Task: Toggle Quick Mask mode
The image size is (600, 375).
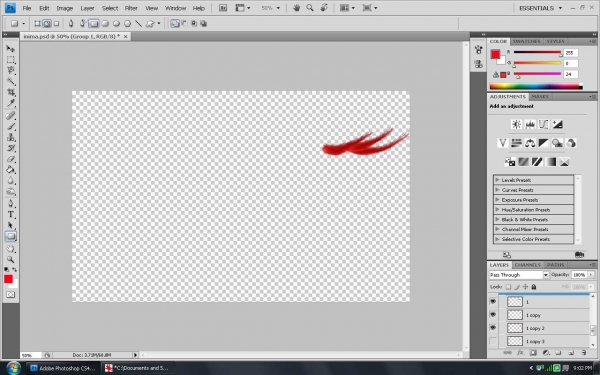Action: 10,295
